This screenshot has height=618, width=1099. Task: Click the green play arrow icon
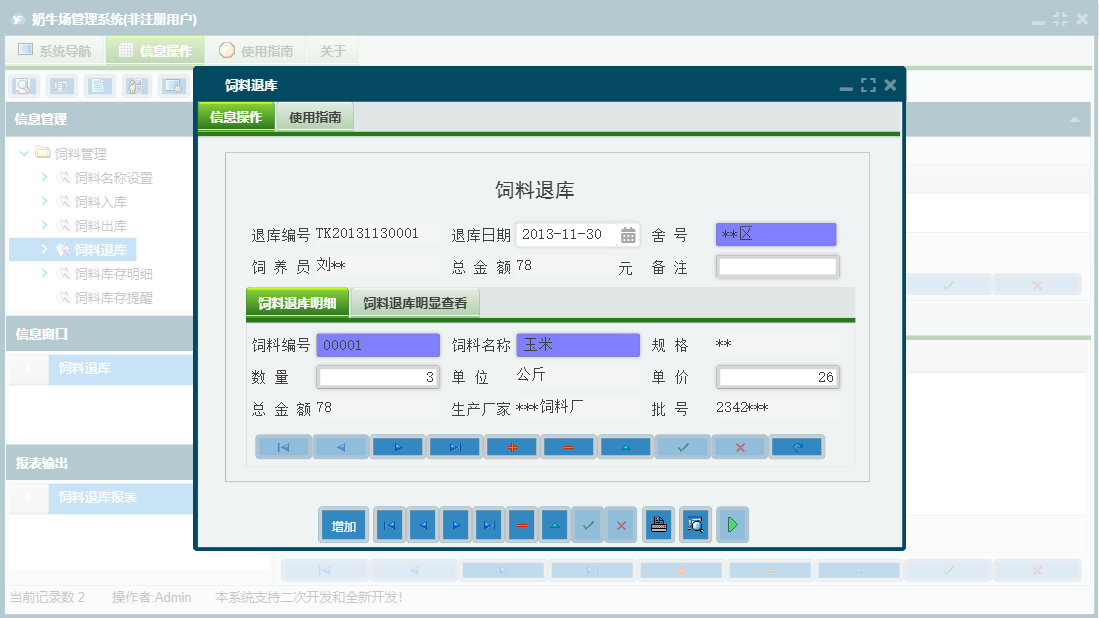732,525
